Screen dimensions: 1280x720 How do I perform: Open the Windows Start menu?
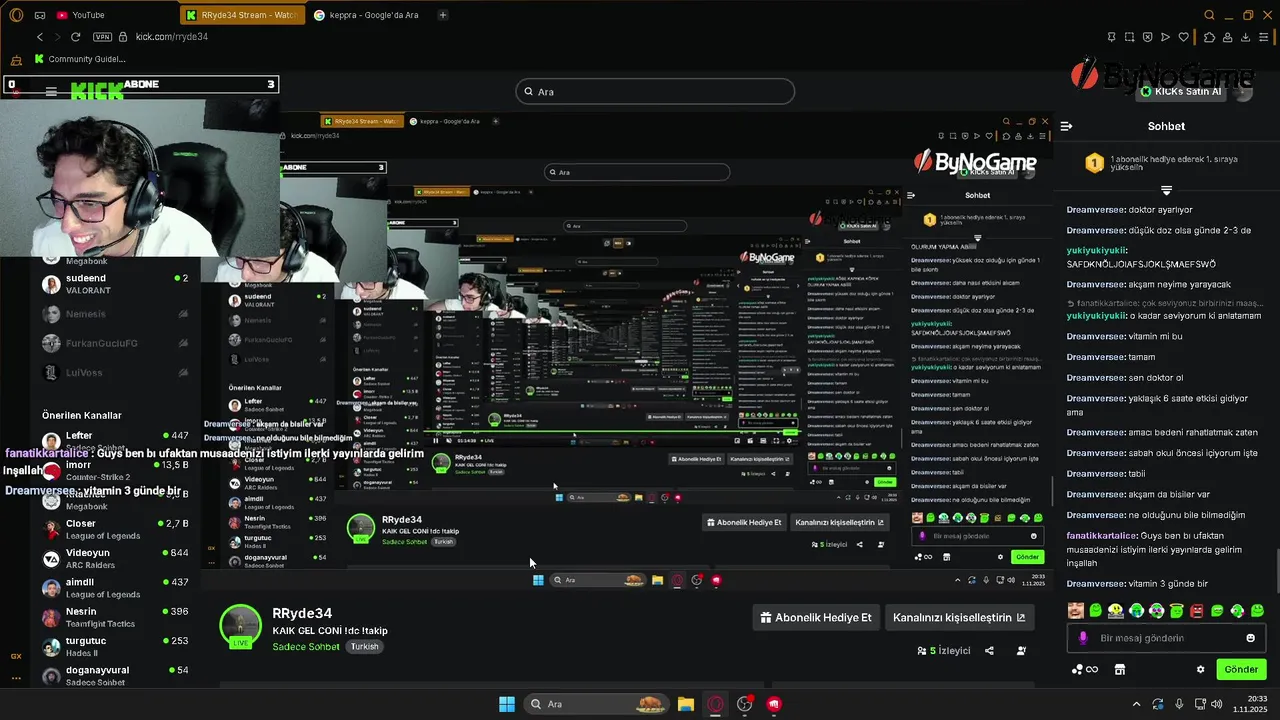pyautogui.click(x=507, y=704)
